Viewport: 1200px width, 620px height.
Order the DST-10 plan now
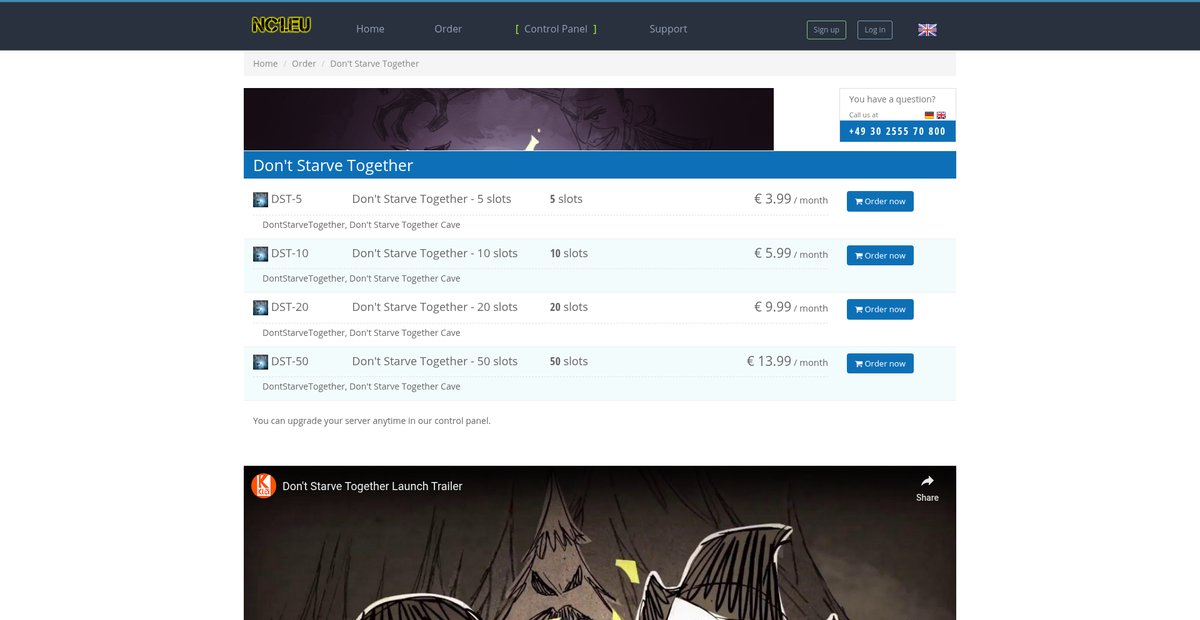pos(880,255)
